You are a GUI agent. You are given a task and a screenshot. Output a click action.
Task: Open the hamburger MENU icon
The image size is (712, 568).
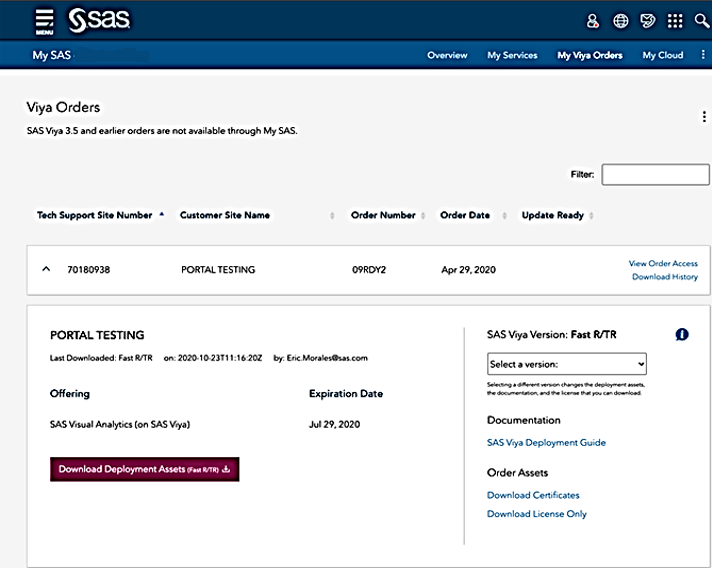point(44,21)
